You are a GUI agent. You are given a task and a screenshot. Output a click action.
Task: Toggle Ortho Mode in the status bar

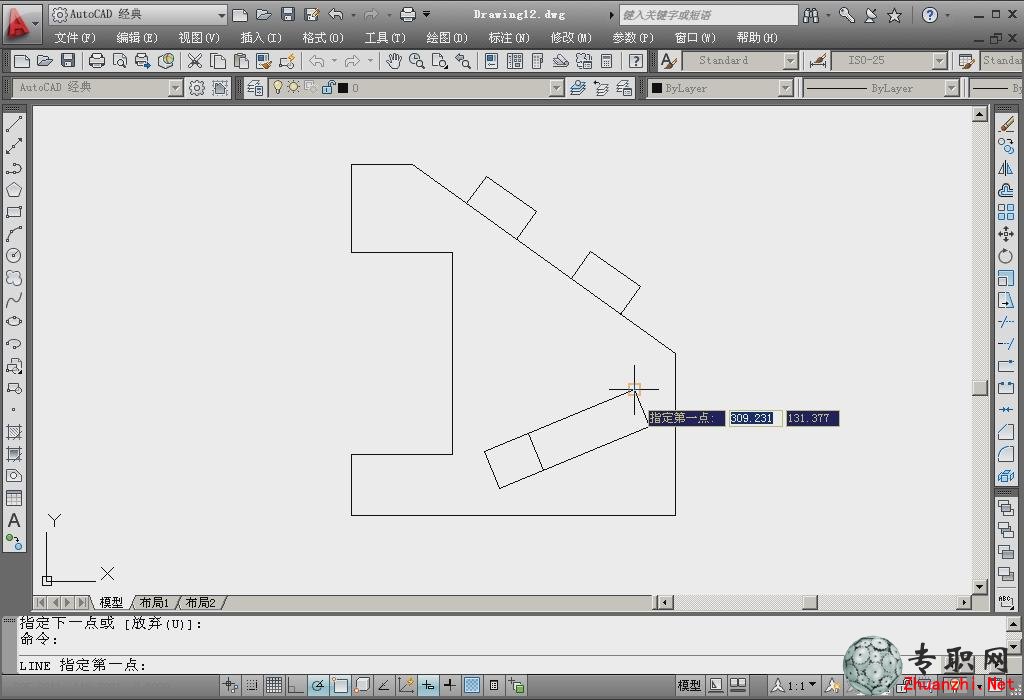point(296,685)
